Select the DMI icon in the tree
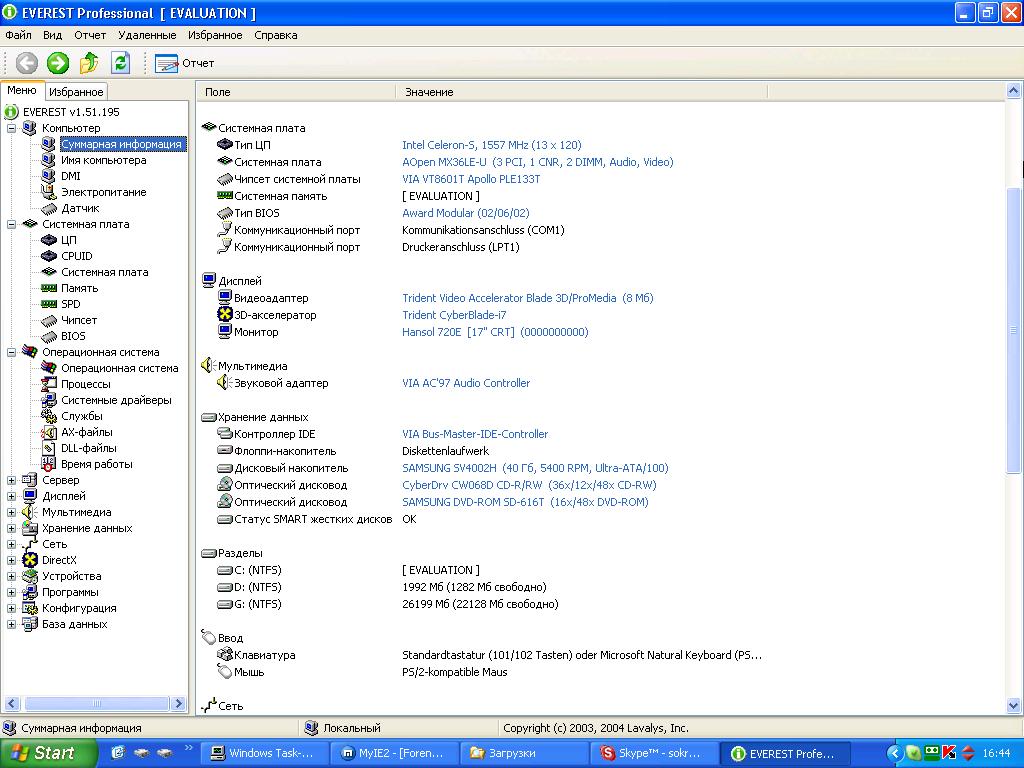Screen dimensions: 1024x768 (48, 176)
